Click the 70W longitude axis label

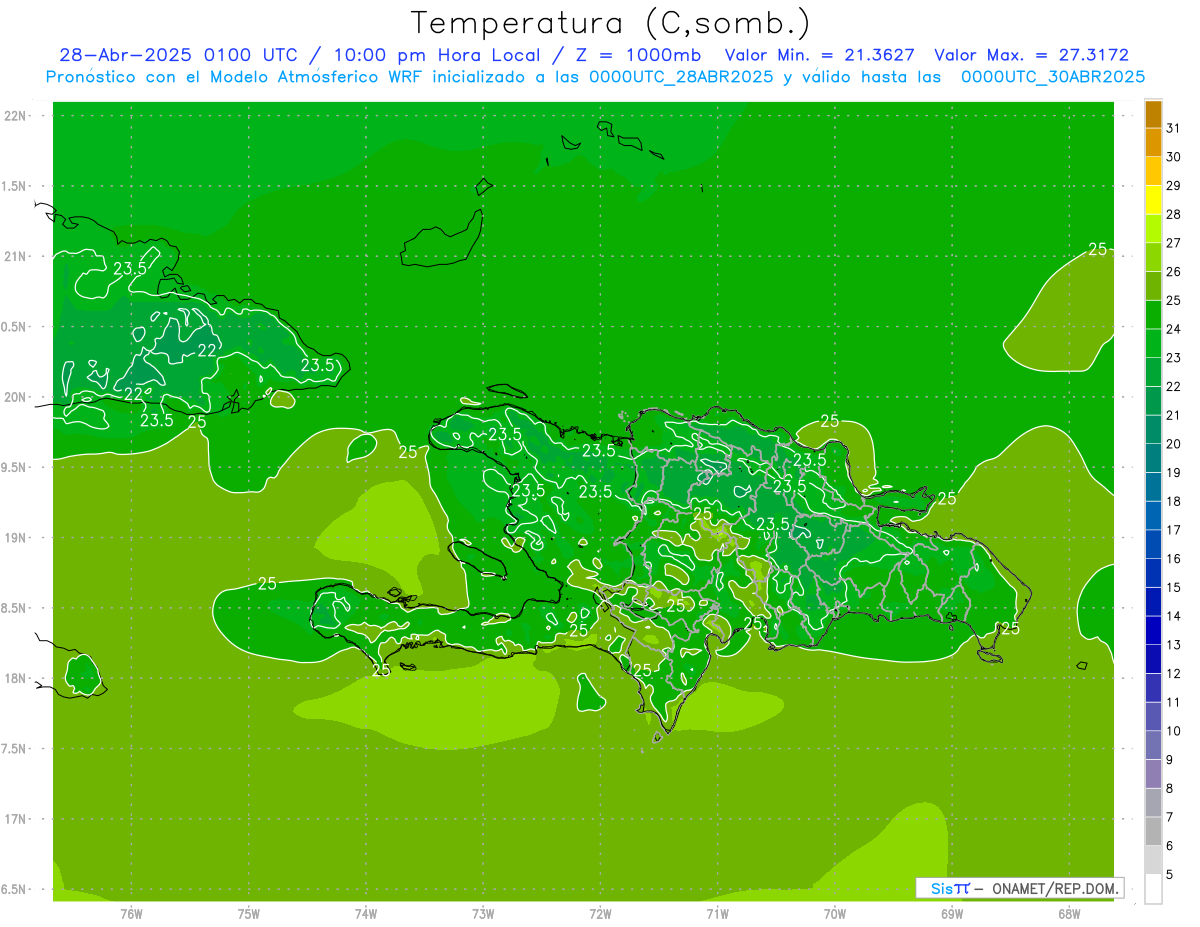click(x=835, y=914)
